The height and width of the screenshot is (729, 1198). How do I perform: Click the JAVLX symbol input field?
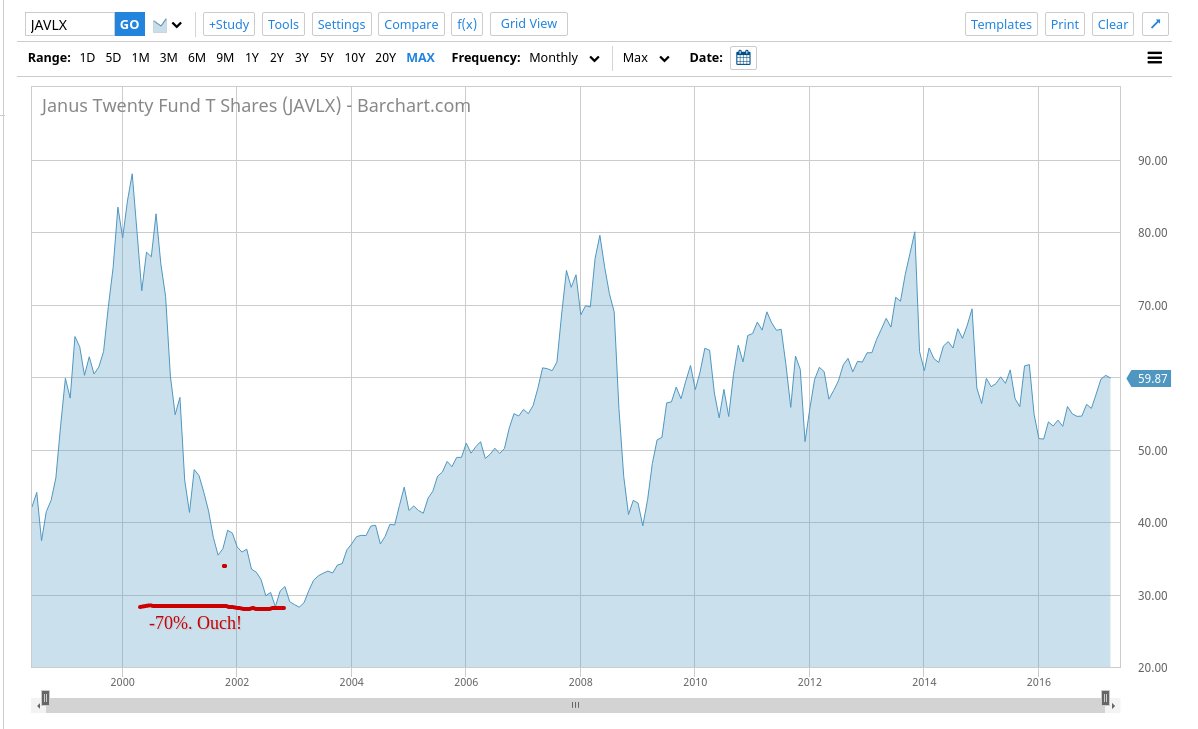70,24
